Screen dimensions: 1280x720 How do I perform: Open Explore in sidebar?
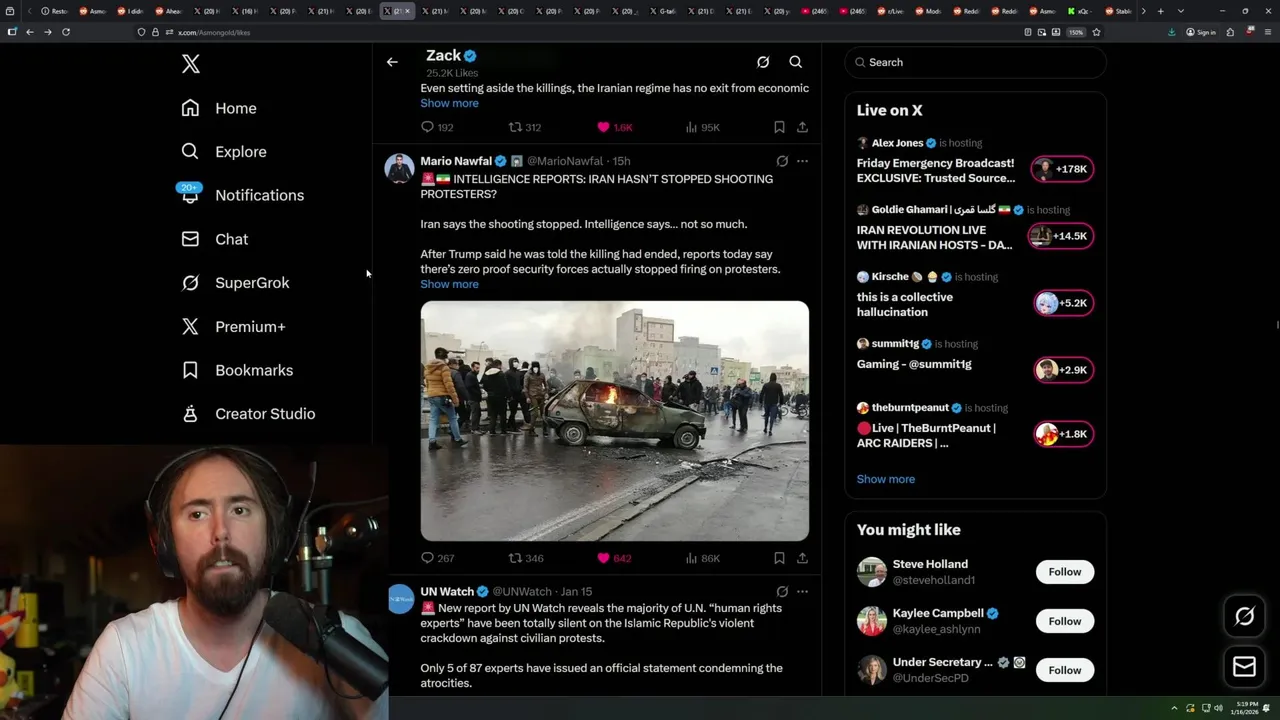coord(224,152)
